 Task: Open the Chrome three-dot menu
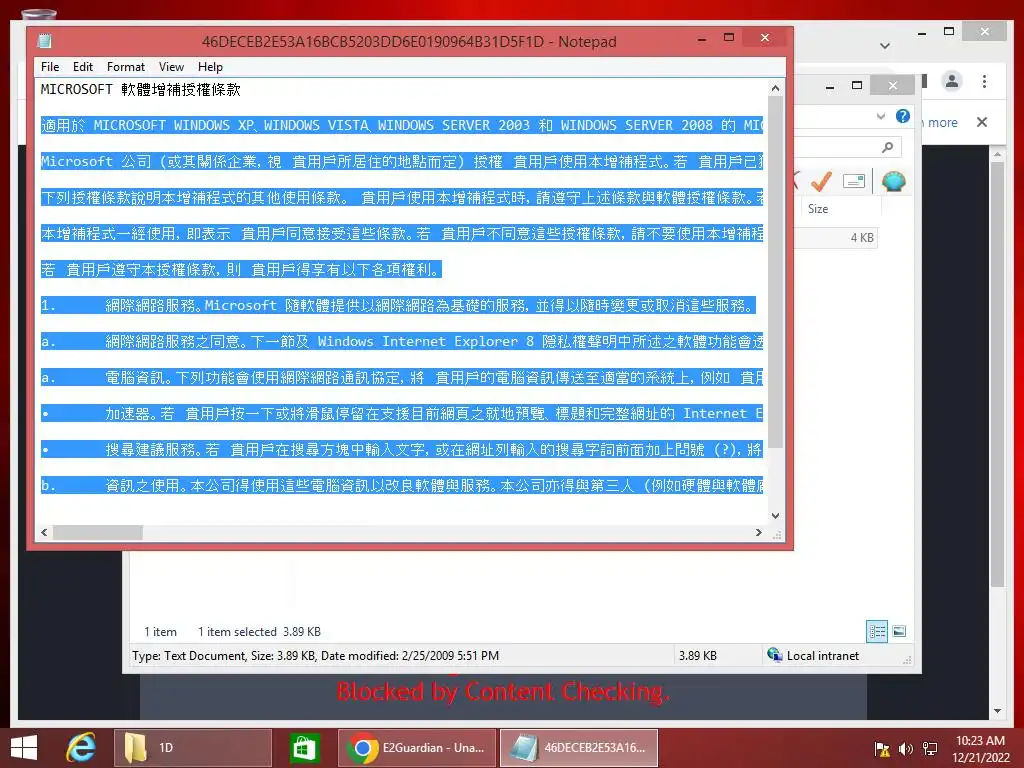click(984, 81)
